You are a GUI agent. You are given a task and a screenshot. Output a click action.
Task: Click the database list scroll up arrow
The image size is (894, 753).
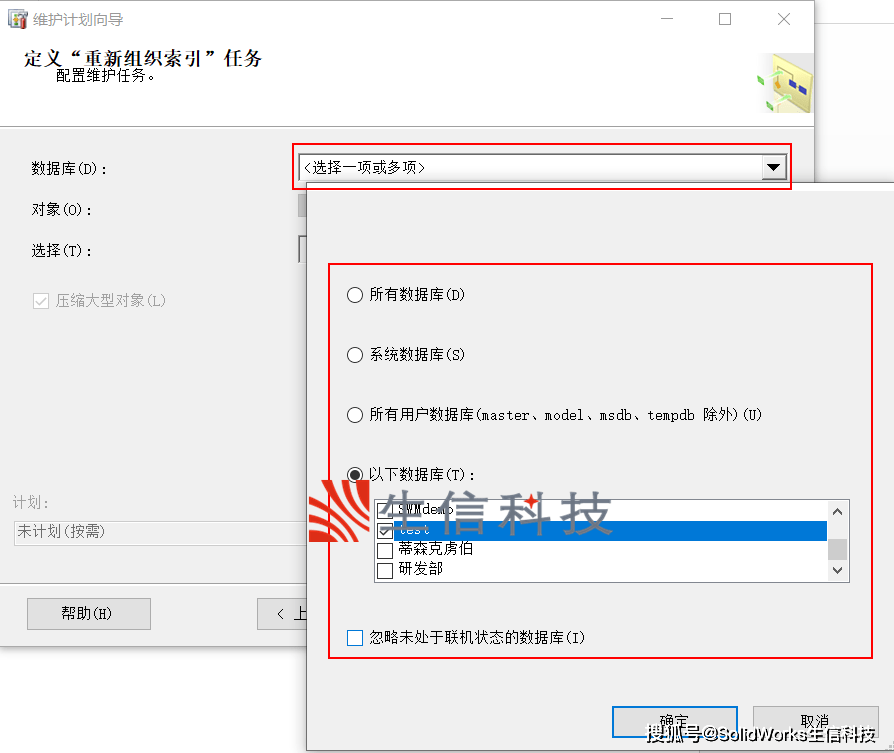click(x=837, y=511)
